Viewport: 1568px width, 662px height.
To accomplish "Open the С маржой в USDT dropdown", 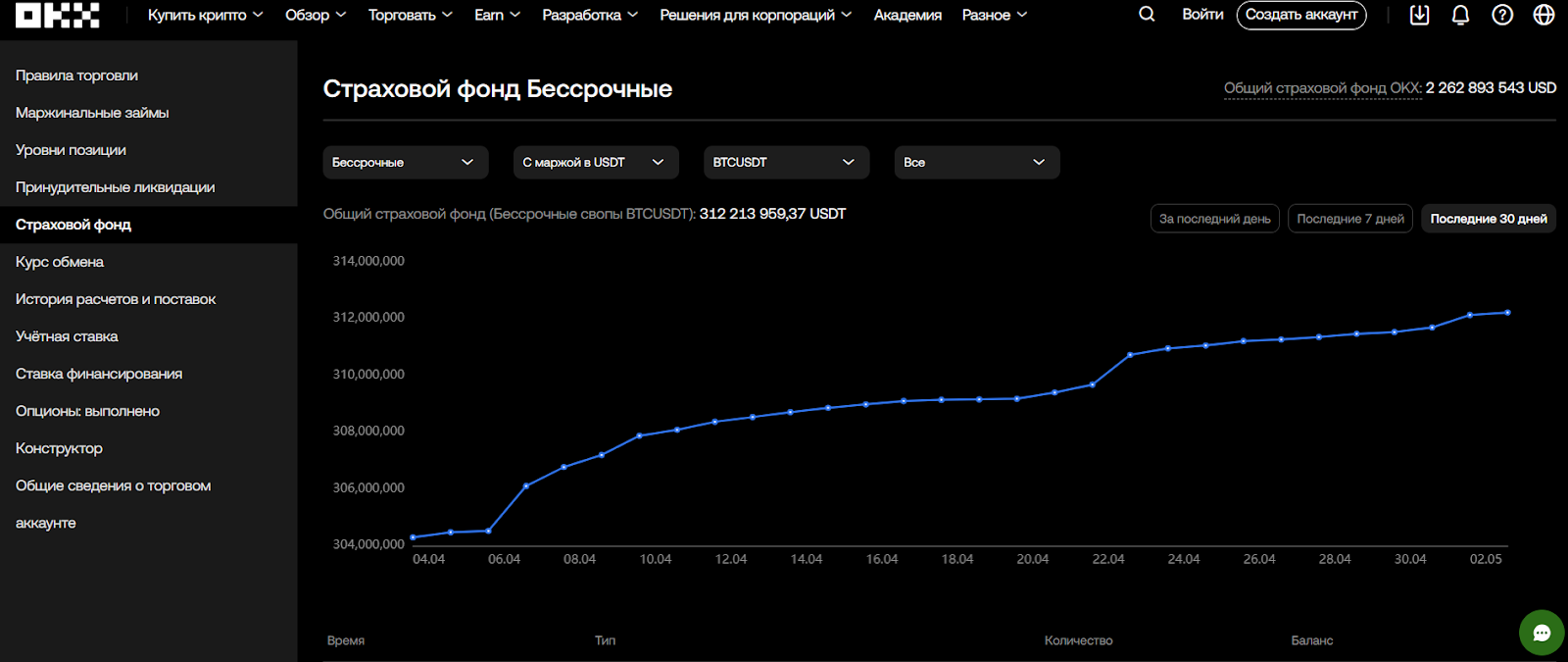I will click(x=596, y=162).
